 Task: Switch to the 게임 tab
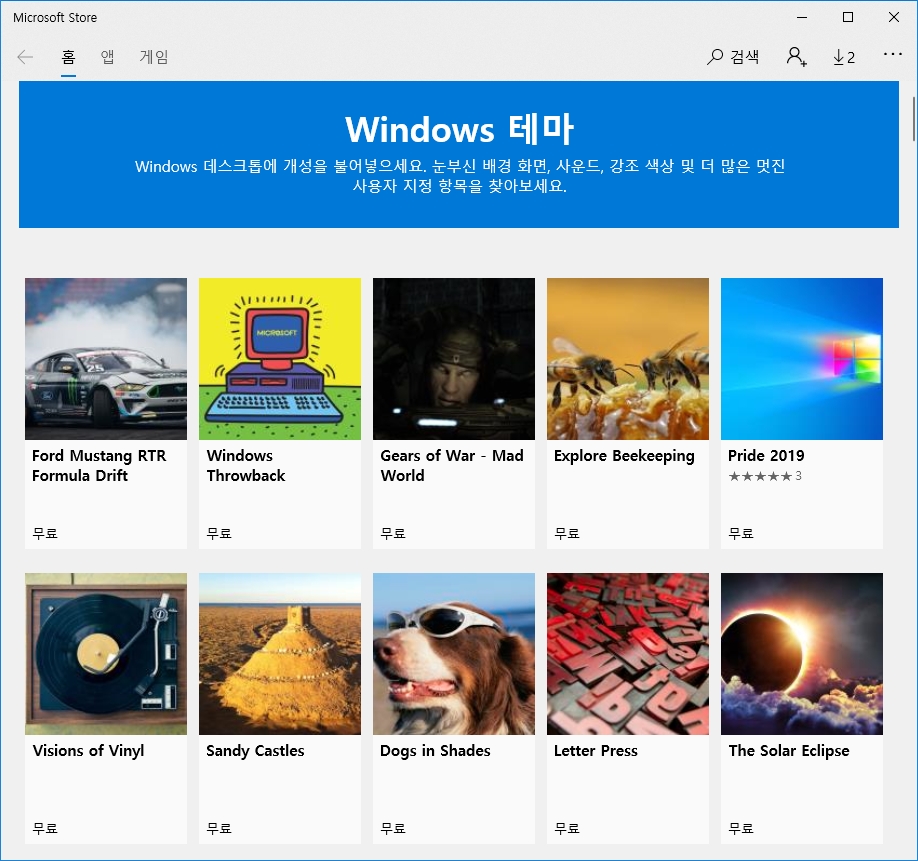click(154, 57)
